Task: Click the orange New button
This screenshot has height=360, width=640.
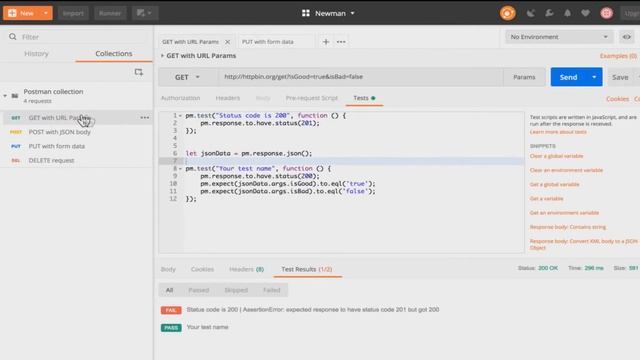Action: pyautogui.click(x=22, y=13)
